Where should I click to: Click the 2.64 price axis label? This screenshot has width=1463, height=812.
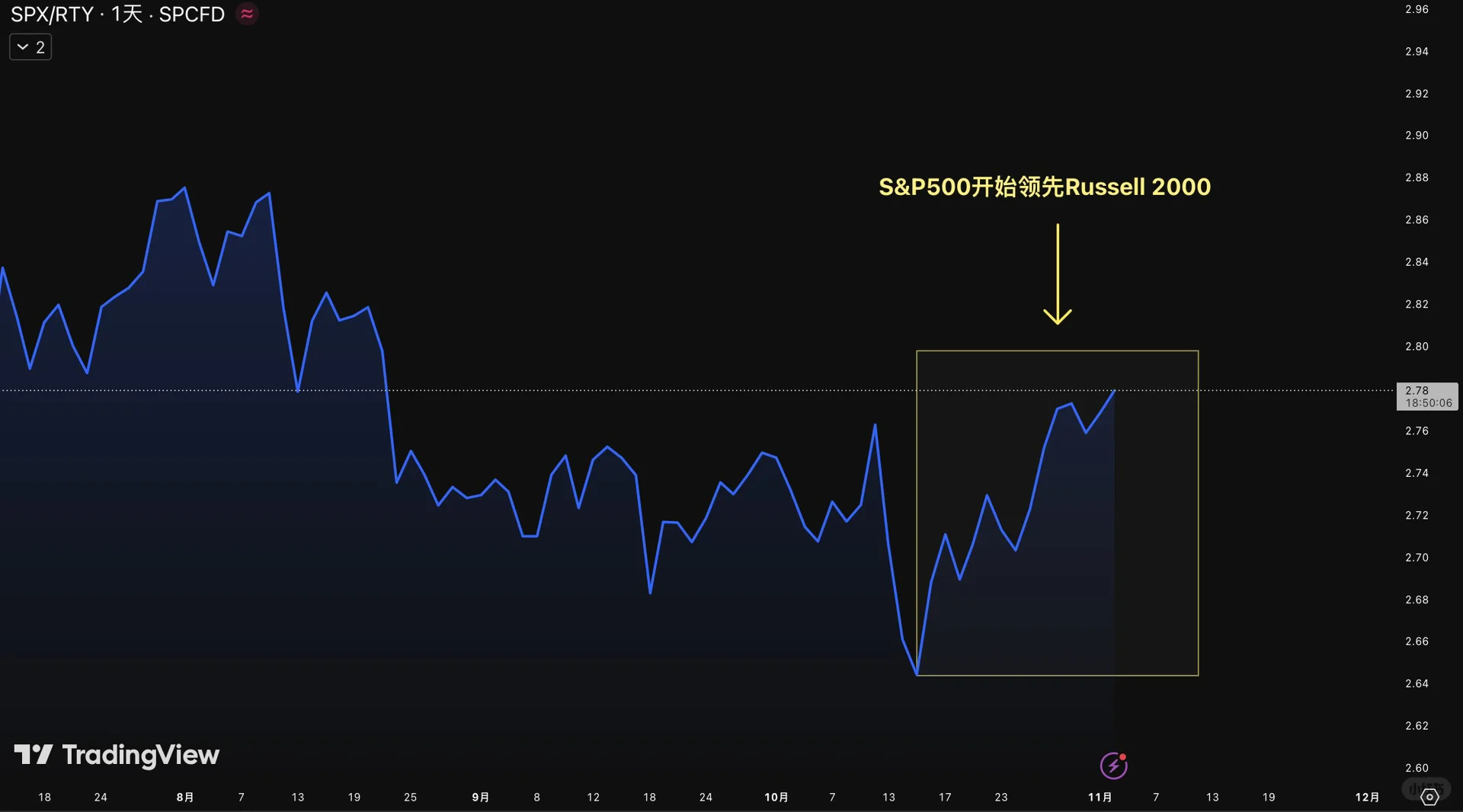tap(1417, 684)
